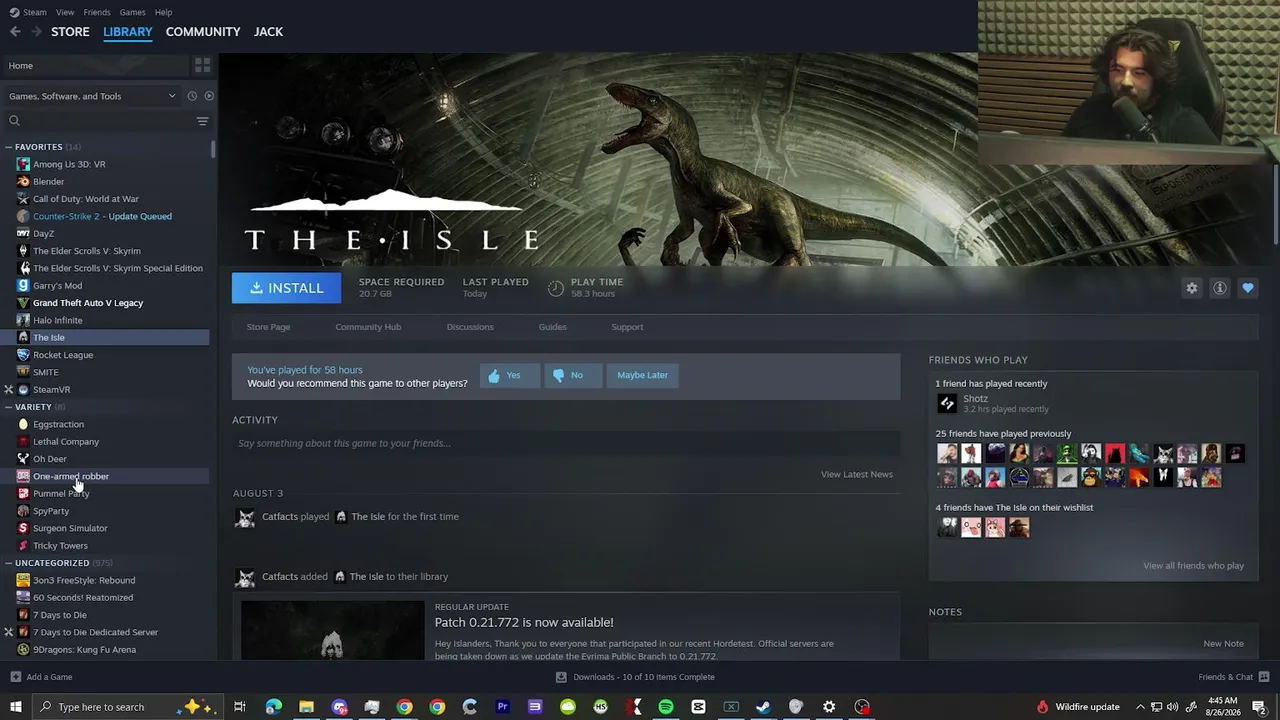This screenshot has width=1280, height=720.
Task: Open Friends & Chat
Action: [1234, 677]
